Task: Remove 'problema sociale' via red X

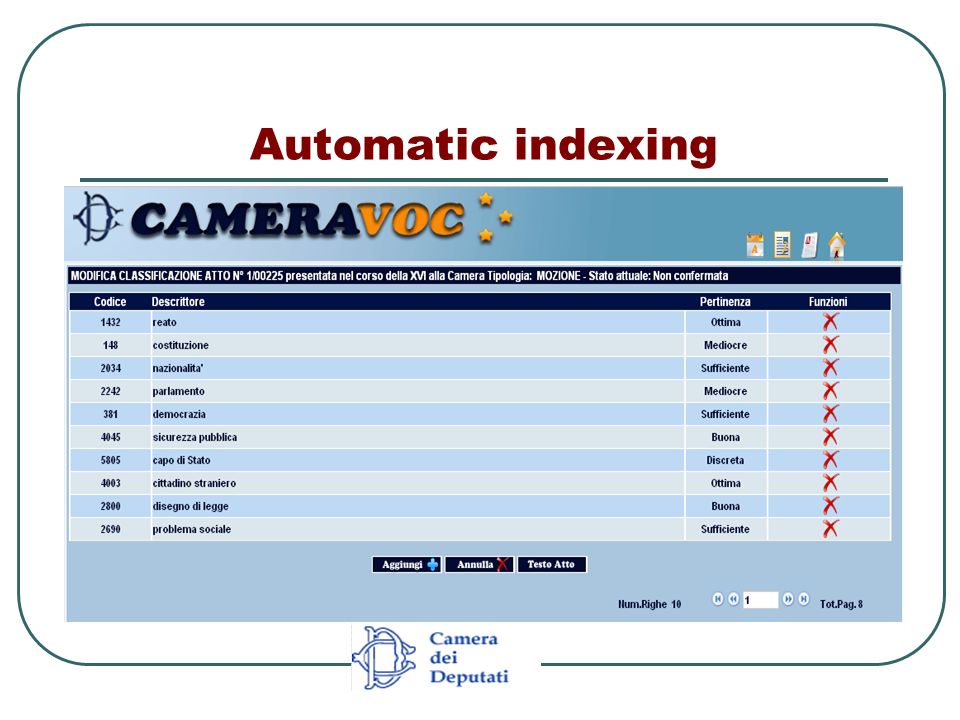Action: (x=830, y=528)
